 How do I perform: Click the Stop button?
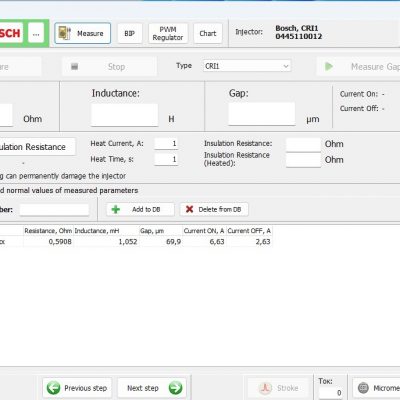point(109,67)
